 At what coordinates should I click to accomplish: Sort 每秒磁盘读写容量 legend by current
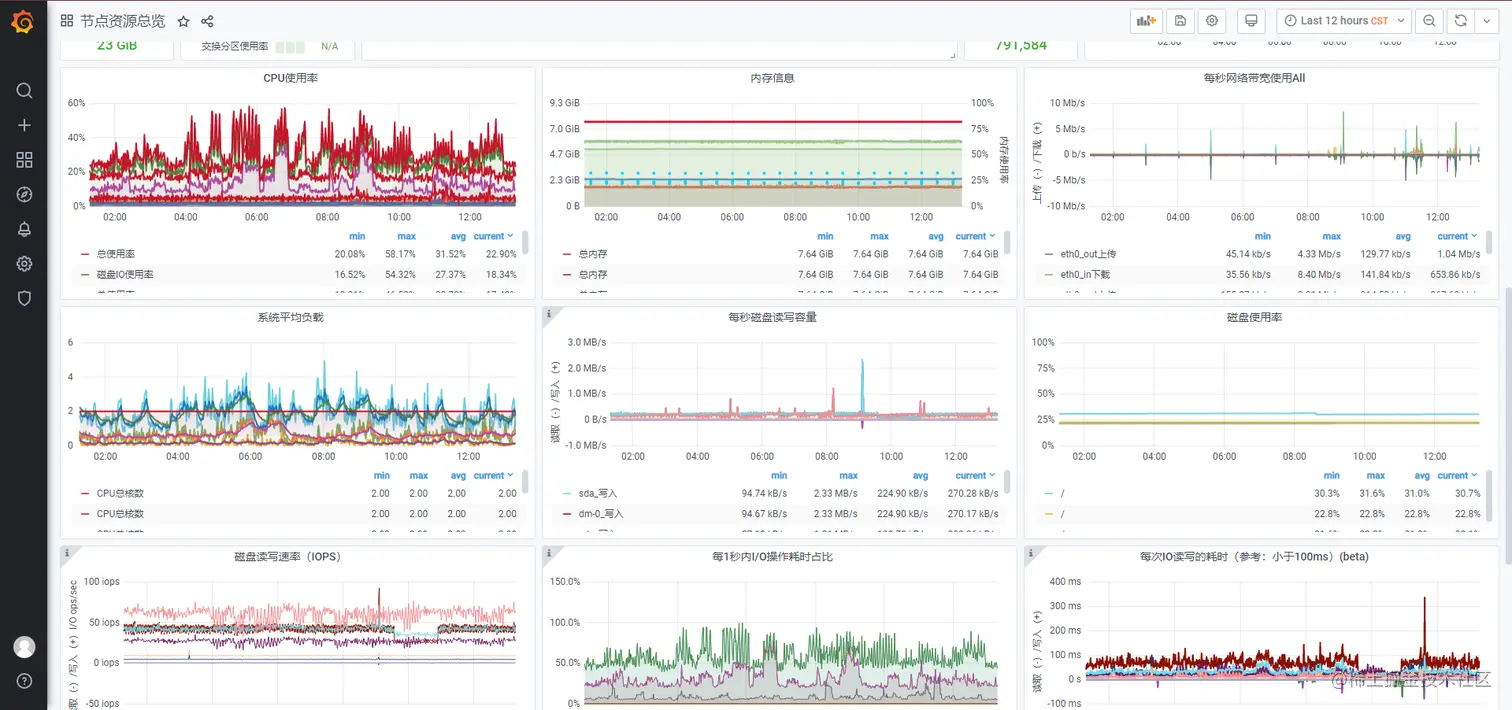976,476
